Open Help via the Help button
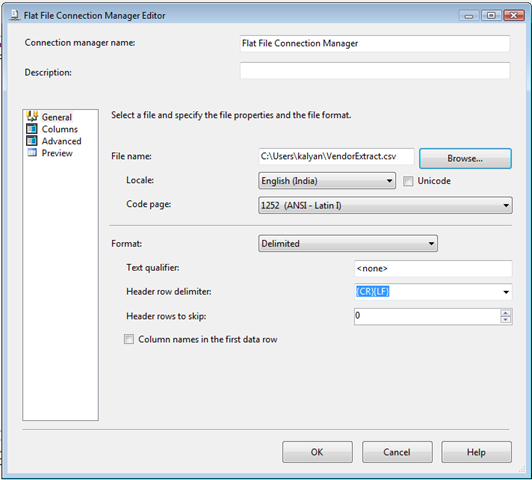The height and width of the screenshot is (480, 532). coord(476,452)
